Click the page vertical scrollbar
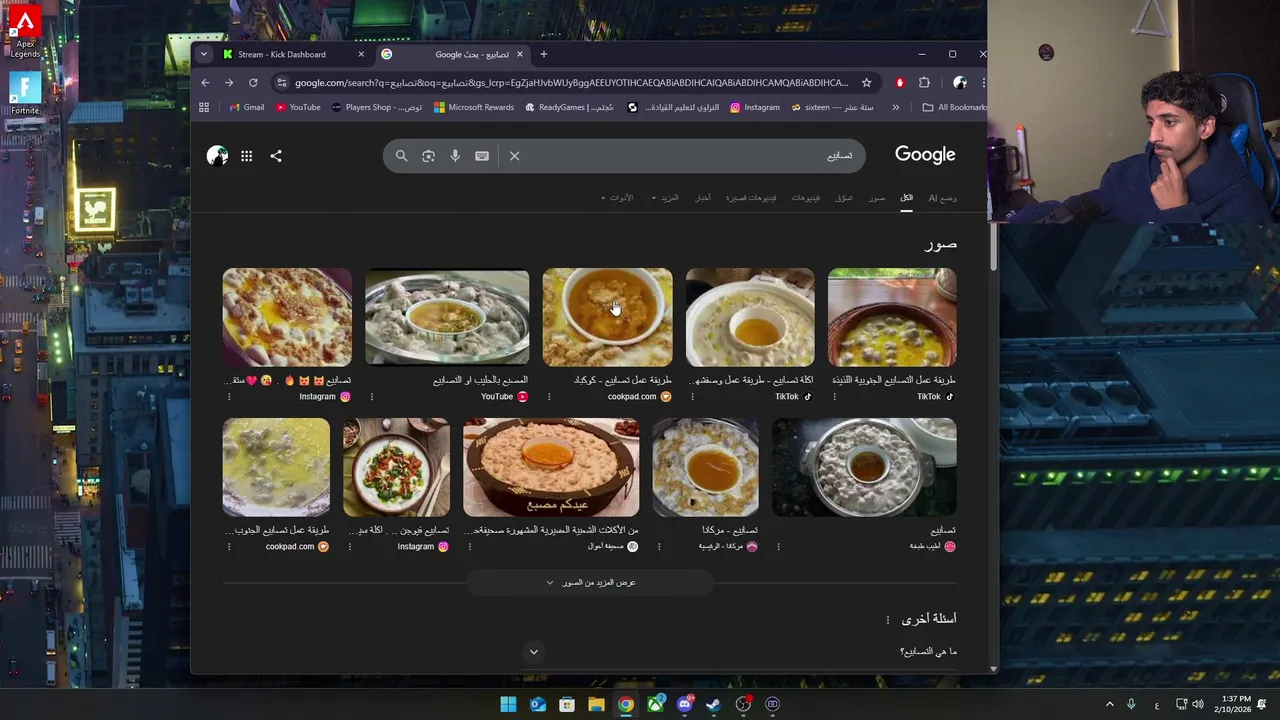 [x=993, y=245]
